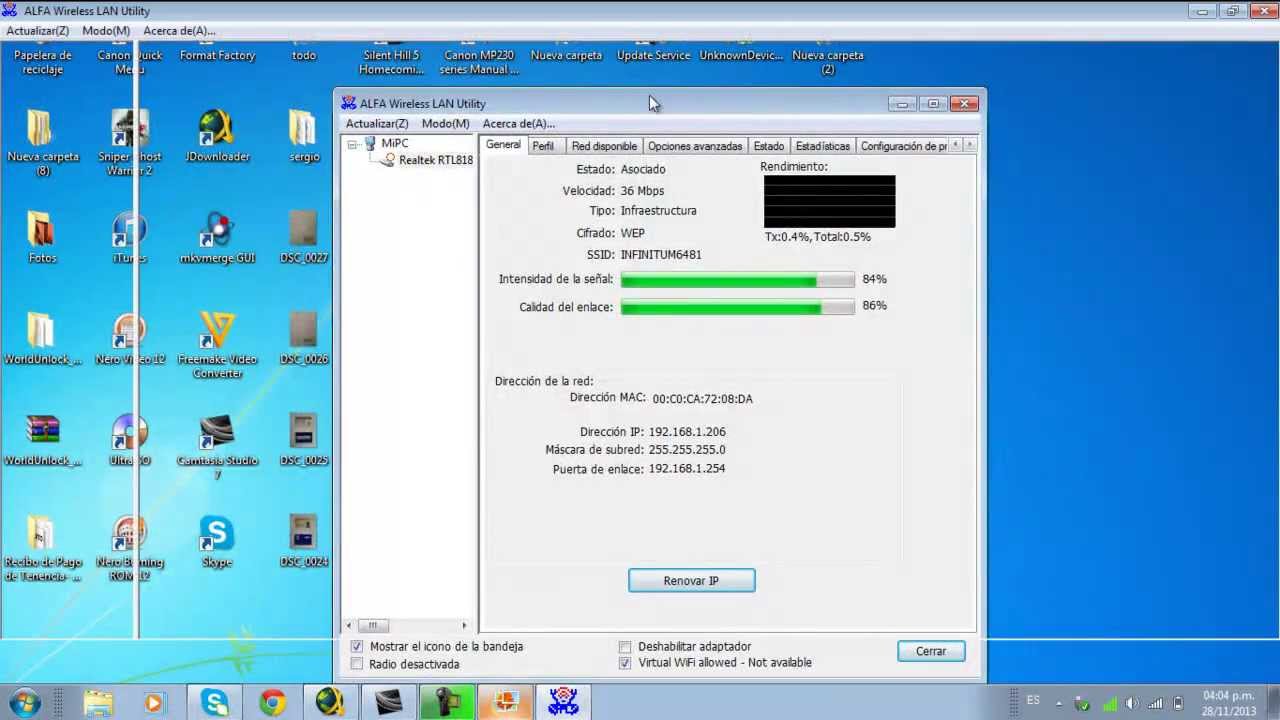Enable the Radio desactivada checkbox
Screen dimensions: 1280x720
357,664
